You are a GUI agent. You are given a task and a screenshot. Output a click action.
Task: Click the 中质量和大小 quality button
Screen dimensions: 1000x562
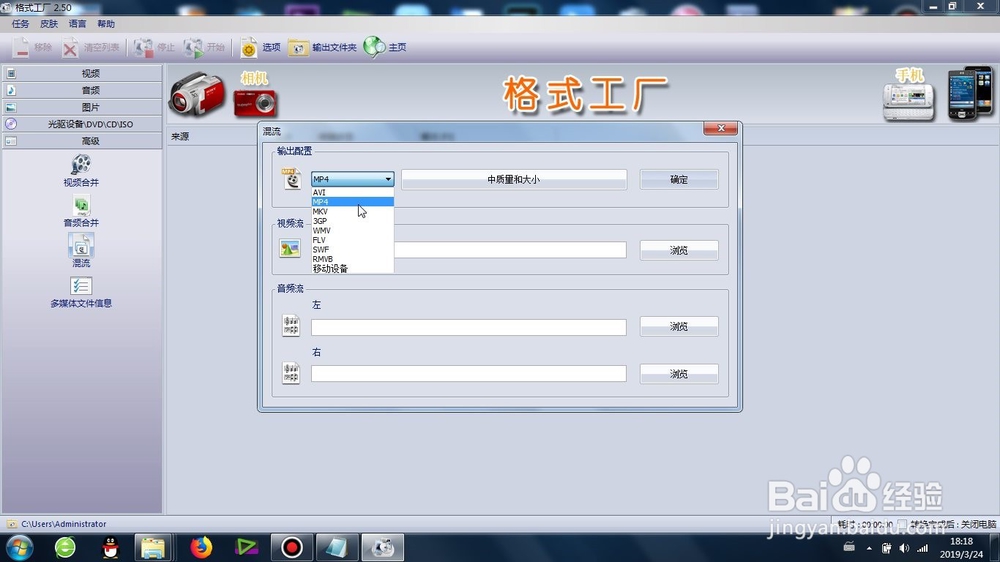[513, 179]
